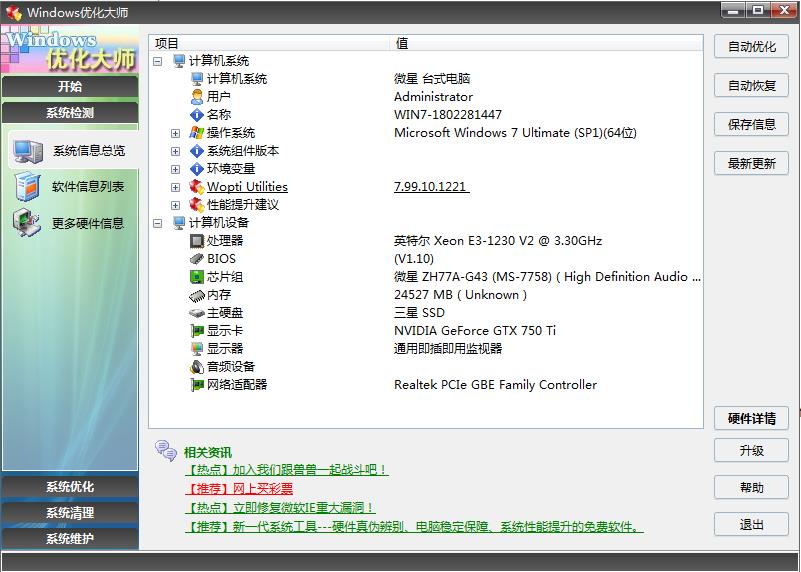
Task: Expand the 系统组件版本 node
Action: [x=176, y=151]
